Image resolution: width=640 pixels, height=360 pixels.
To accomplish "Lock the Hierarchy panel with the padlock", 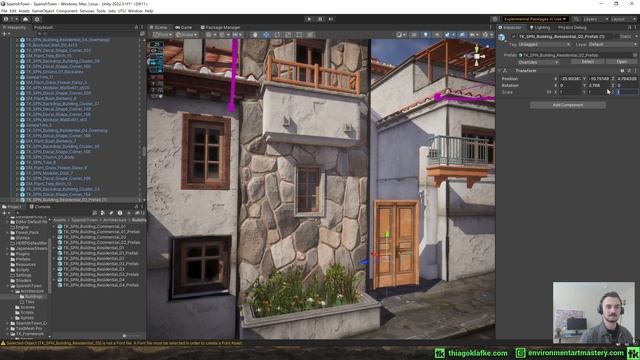I will pyautogui.click(x=136, y=27).
